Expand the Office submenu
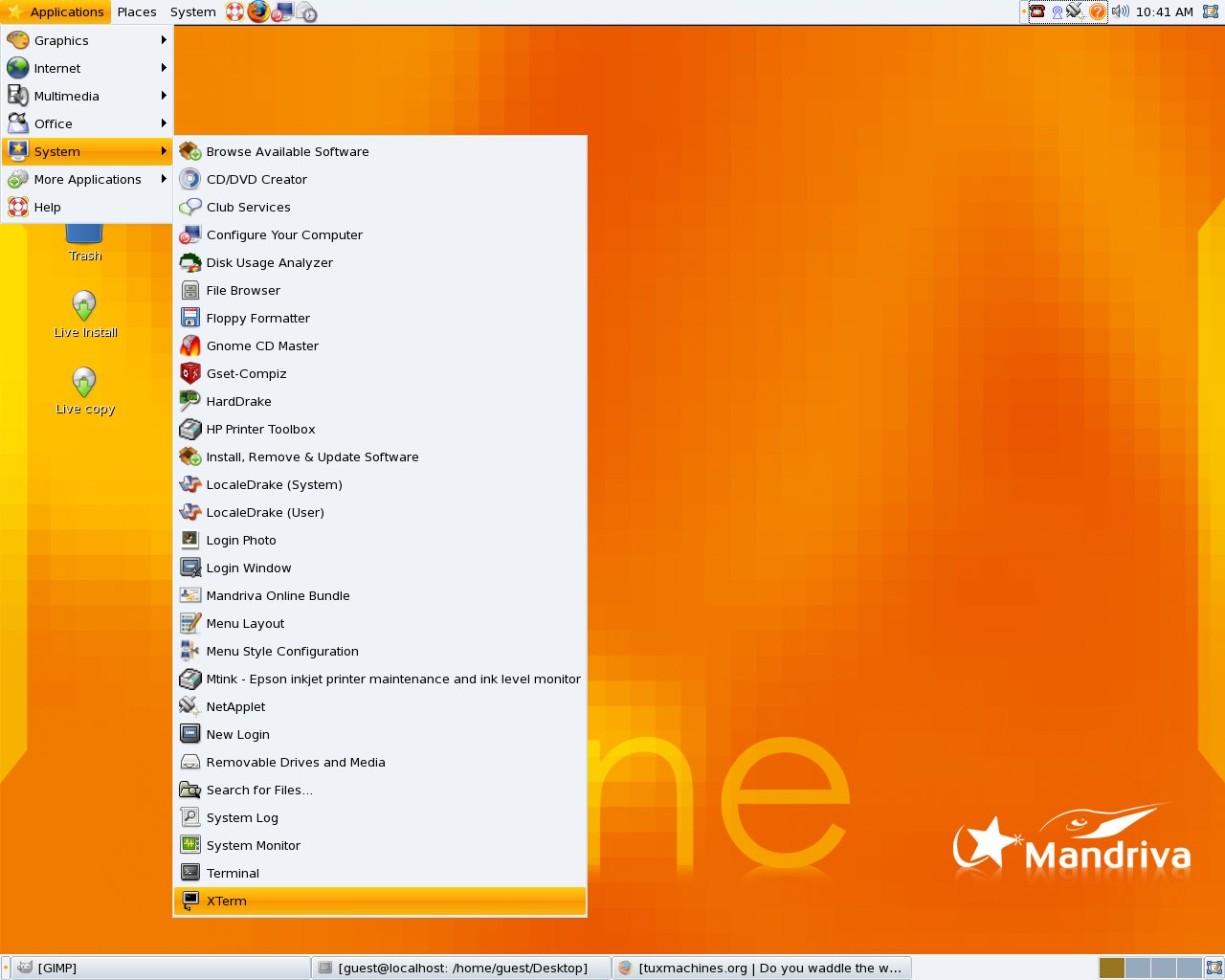Viewport: 1225px width, 980px height. coord(87,123)
